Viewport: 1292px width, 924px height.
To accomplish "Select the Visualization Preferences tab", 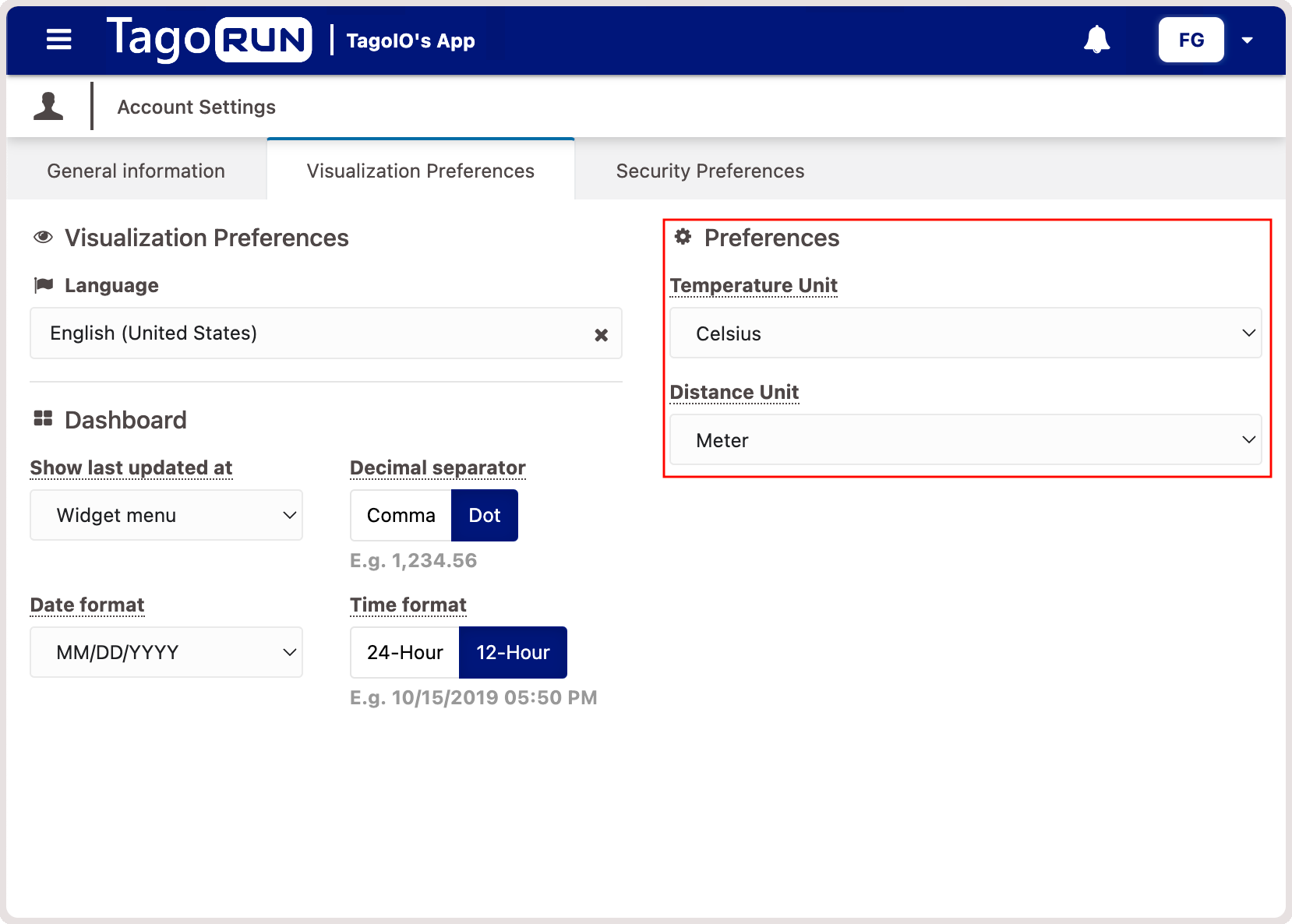I will click(421, 170).
